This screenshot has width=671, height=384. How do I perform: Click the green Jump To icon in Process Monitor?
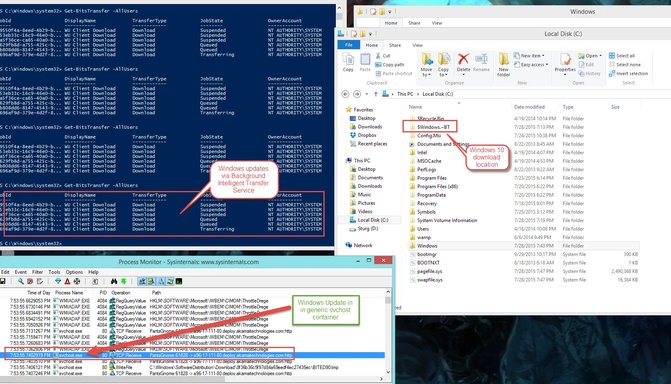tap(123, 281)
